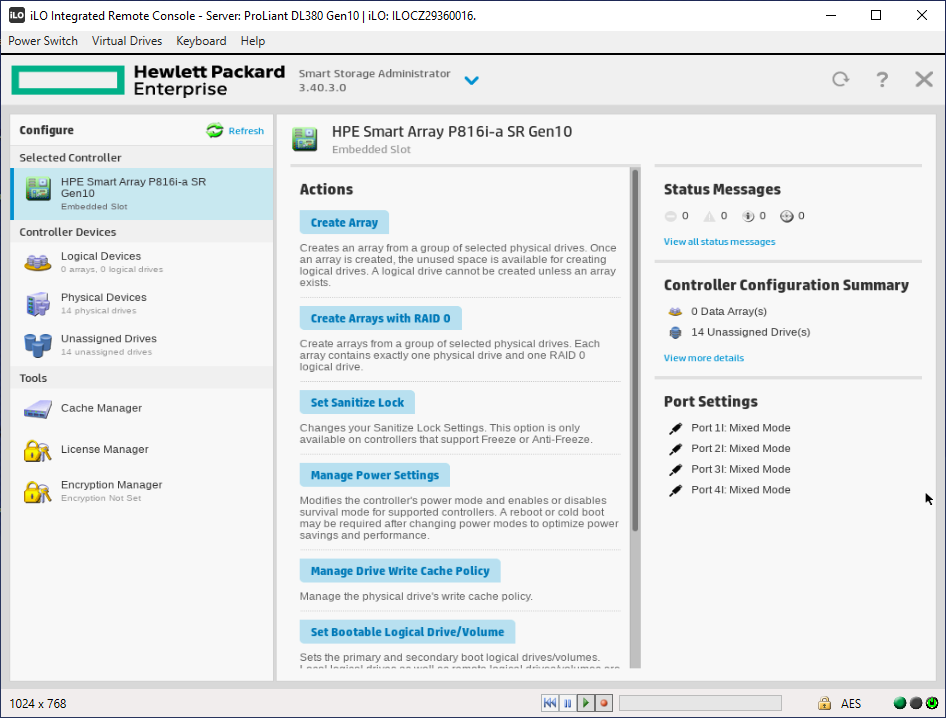This screenshot has width=946, height=718.
Task: Select HPE Smart Array P816i-a controller in sidebar
Action: pyautogui.click(x=142, y=194)
